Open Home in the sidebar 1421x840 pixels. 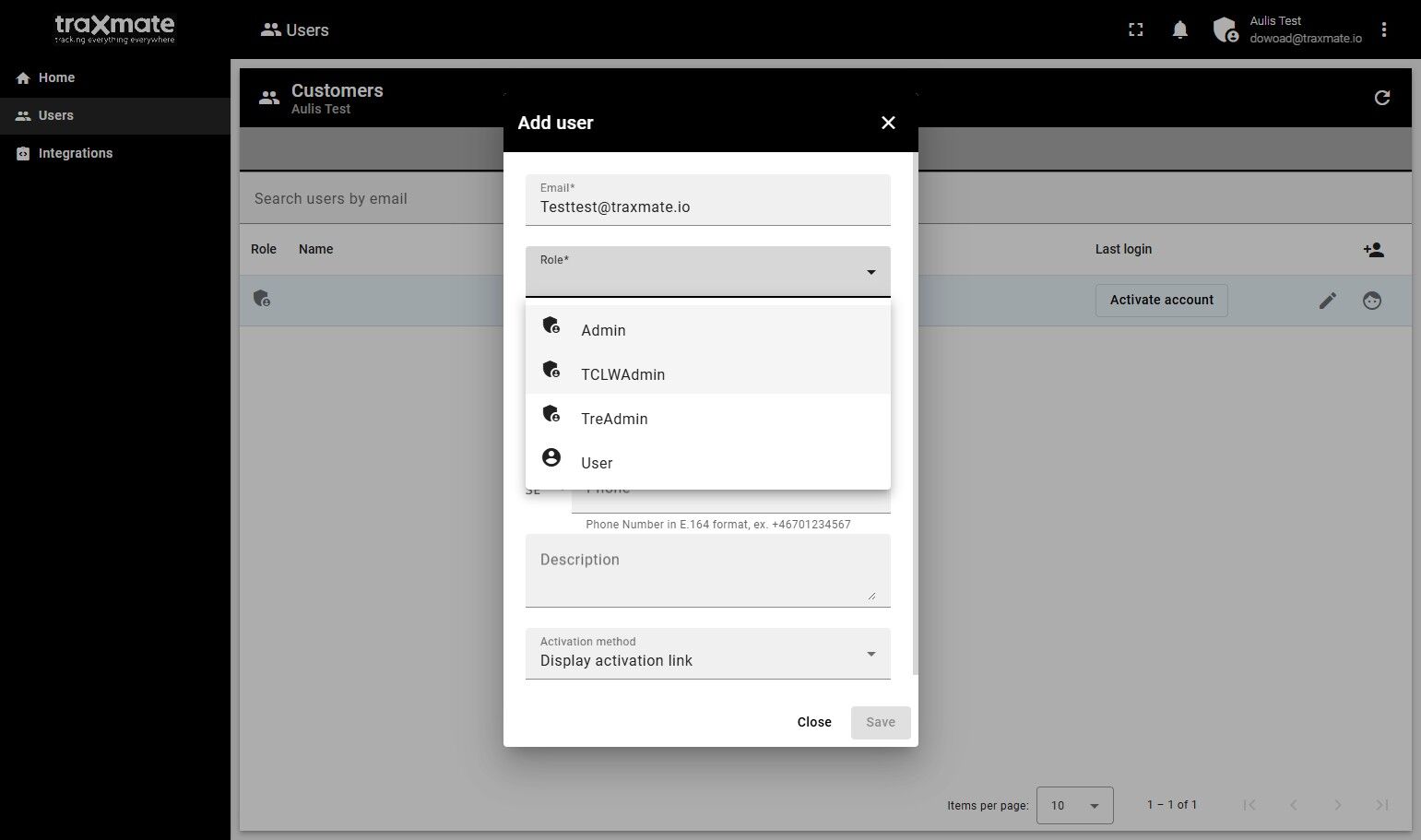pos(115,78)
